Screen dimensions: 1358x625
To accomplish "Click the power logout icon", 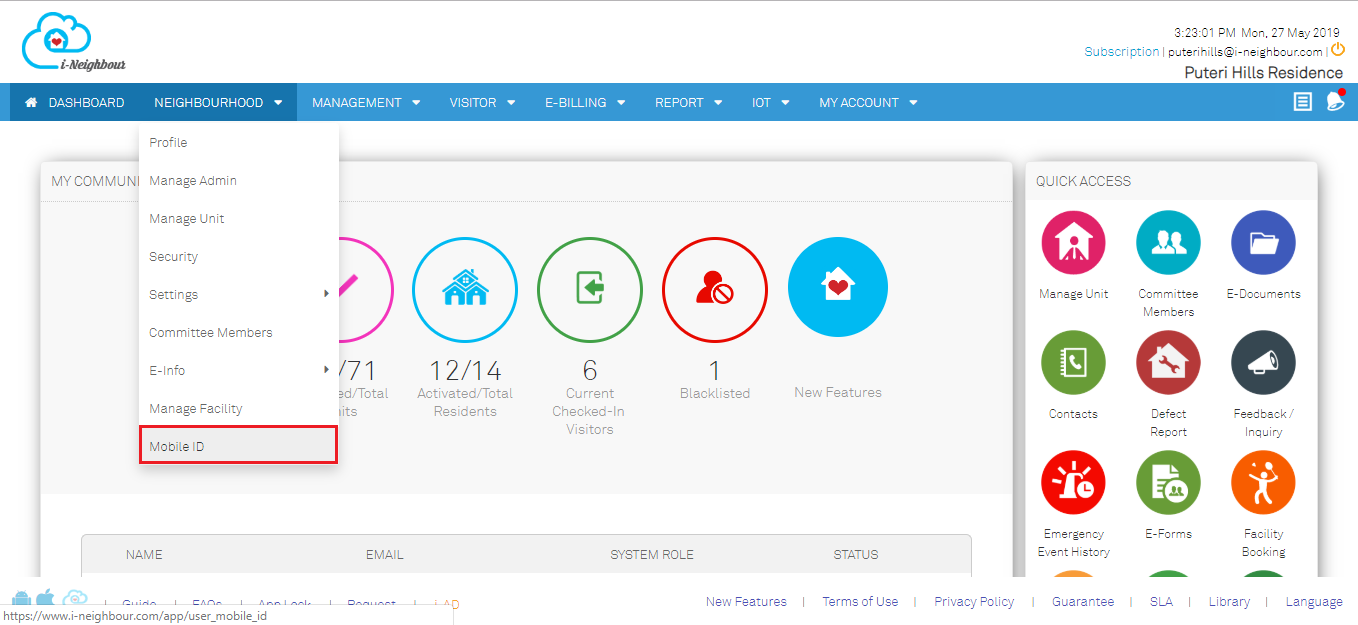I will point(1338,48).
